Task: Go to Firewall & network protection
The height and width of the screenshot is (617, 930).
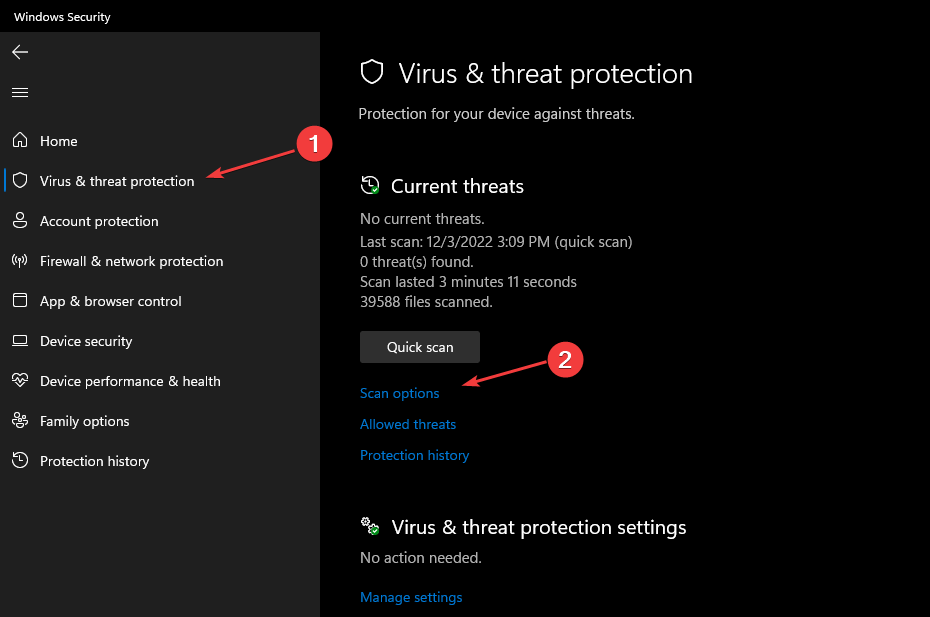Action: (131, 261)
